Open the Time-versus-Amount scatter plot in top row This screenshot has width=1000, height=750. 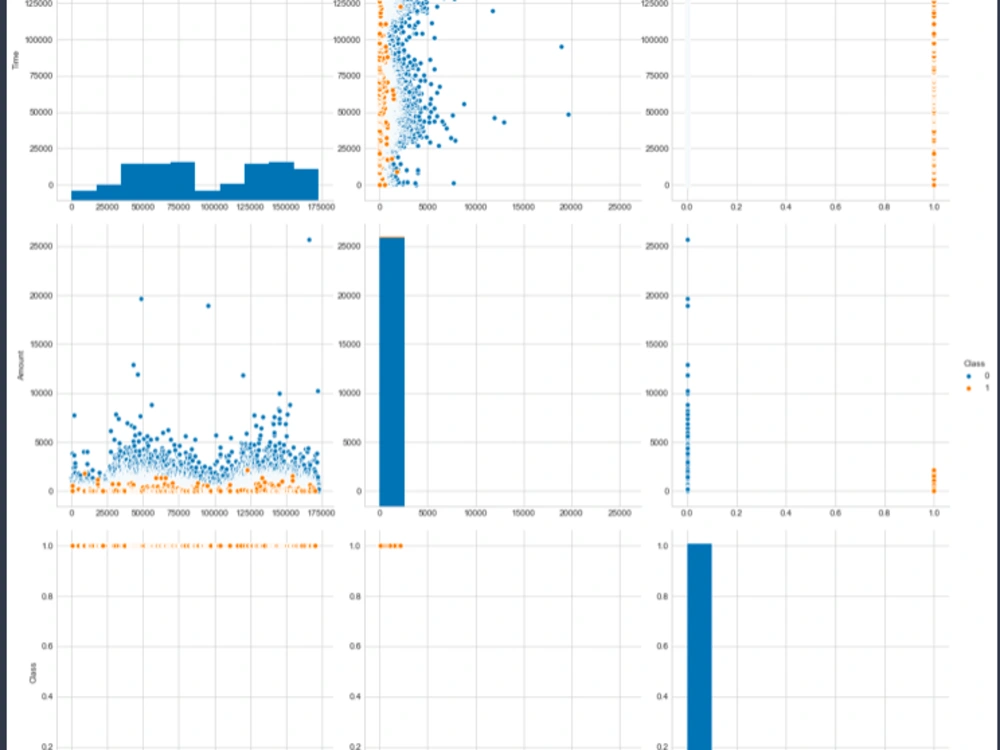coord(503,99)
